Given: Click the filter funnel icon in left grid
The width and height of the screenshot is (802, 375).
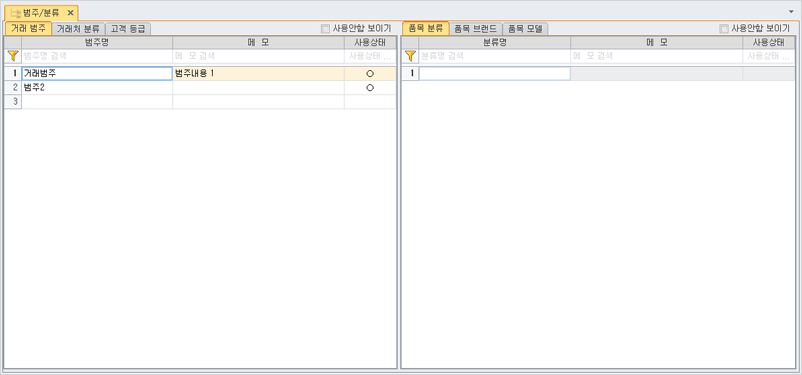Looking at the screenshot, I should (x=13, y=56).
